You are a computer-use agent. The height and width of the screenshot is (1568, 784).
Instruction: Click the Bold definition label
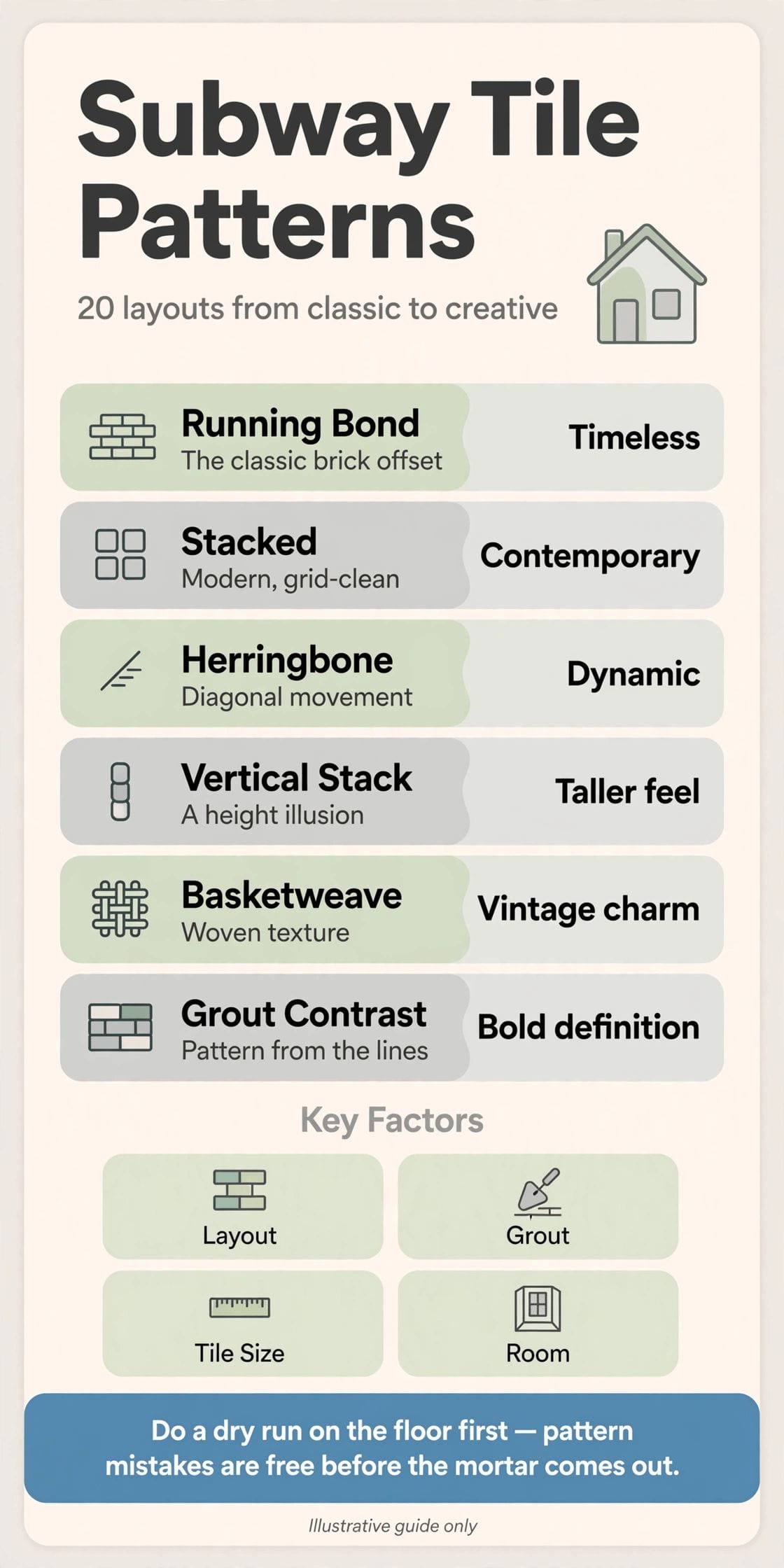point(589,1027)
